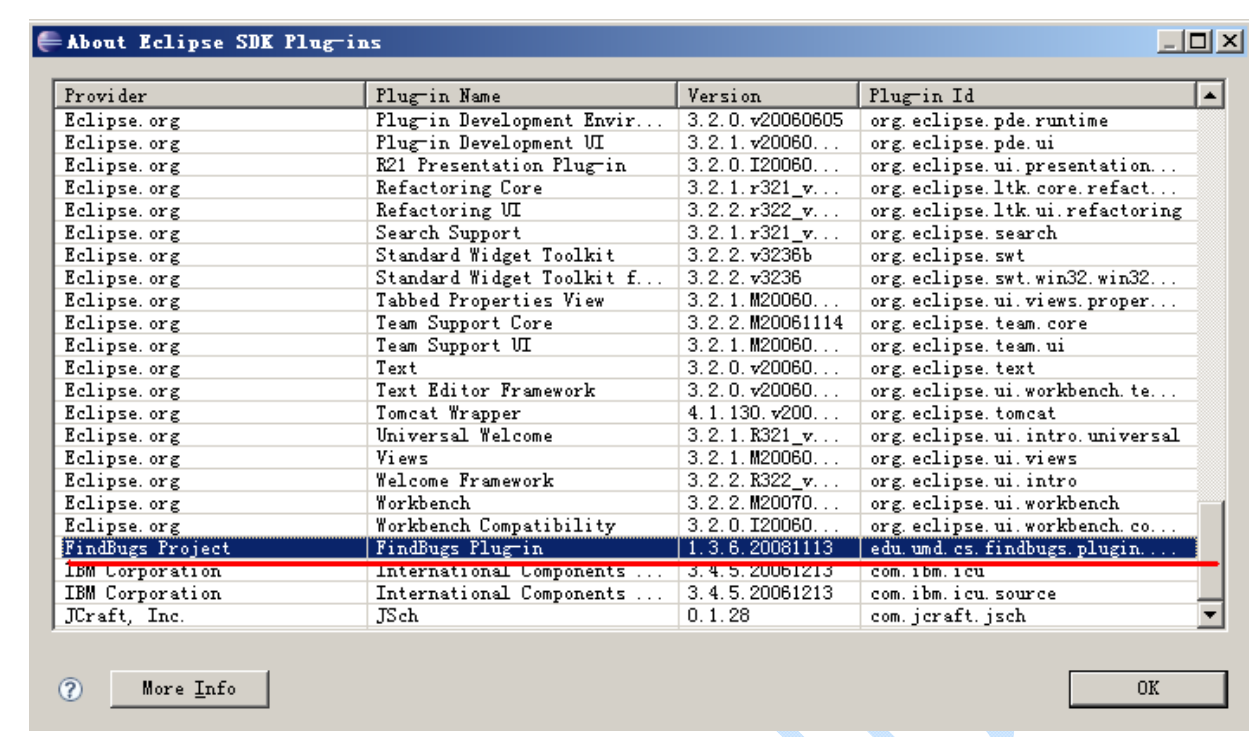Click the org.eclipse.tomcat plug-in id
This screenshot has width=1252, height=737.
click(963, 413)
